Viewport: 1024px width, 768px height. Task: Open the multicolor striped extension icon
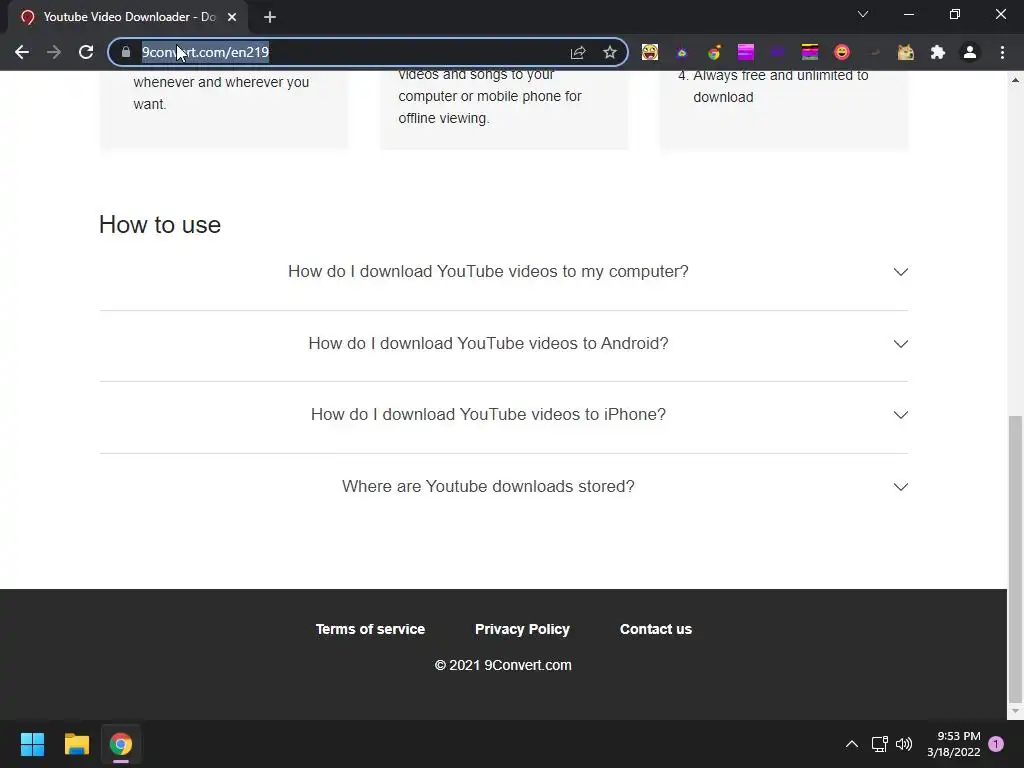click(x=810, y=52)
